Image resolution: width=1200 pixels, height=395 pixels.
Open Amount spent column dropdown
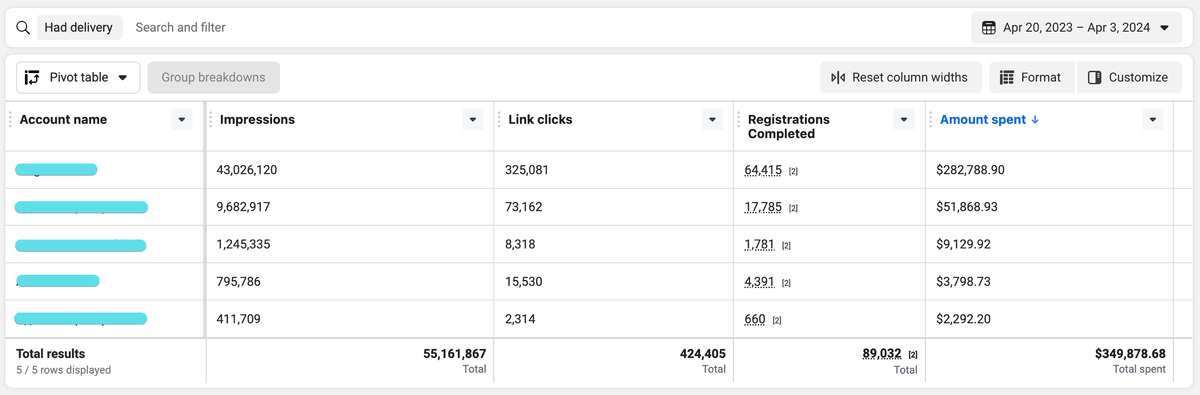click(x=1153, y=119)
